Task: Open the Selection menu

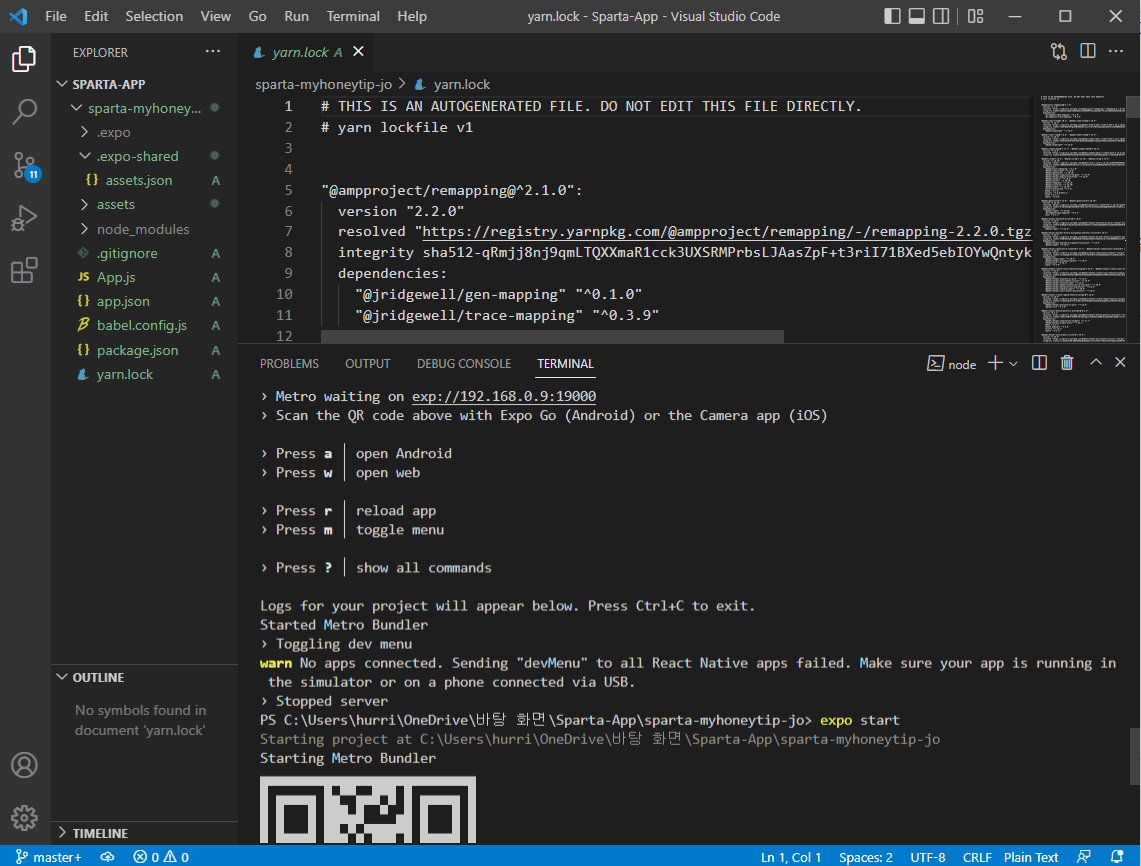Action: (x=154, y=16)
